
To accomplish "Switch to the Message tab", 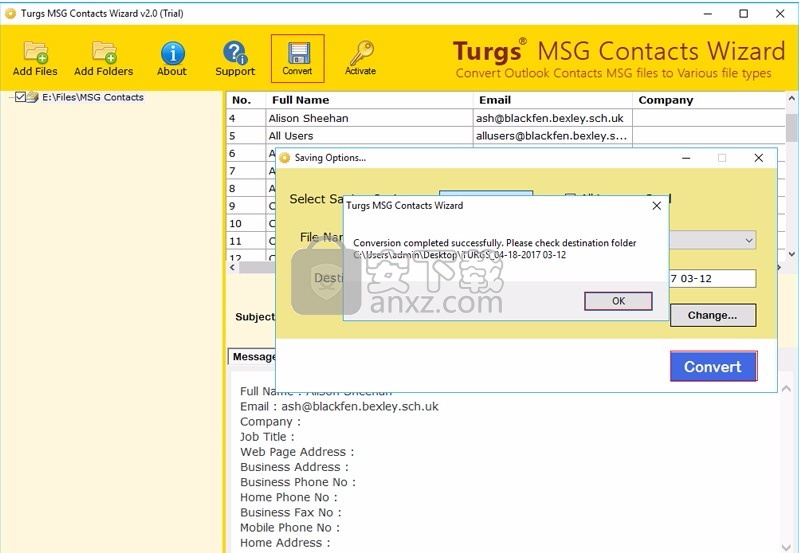I will tap(253, 357).
